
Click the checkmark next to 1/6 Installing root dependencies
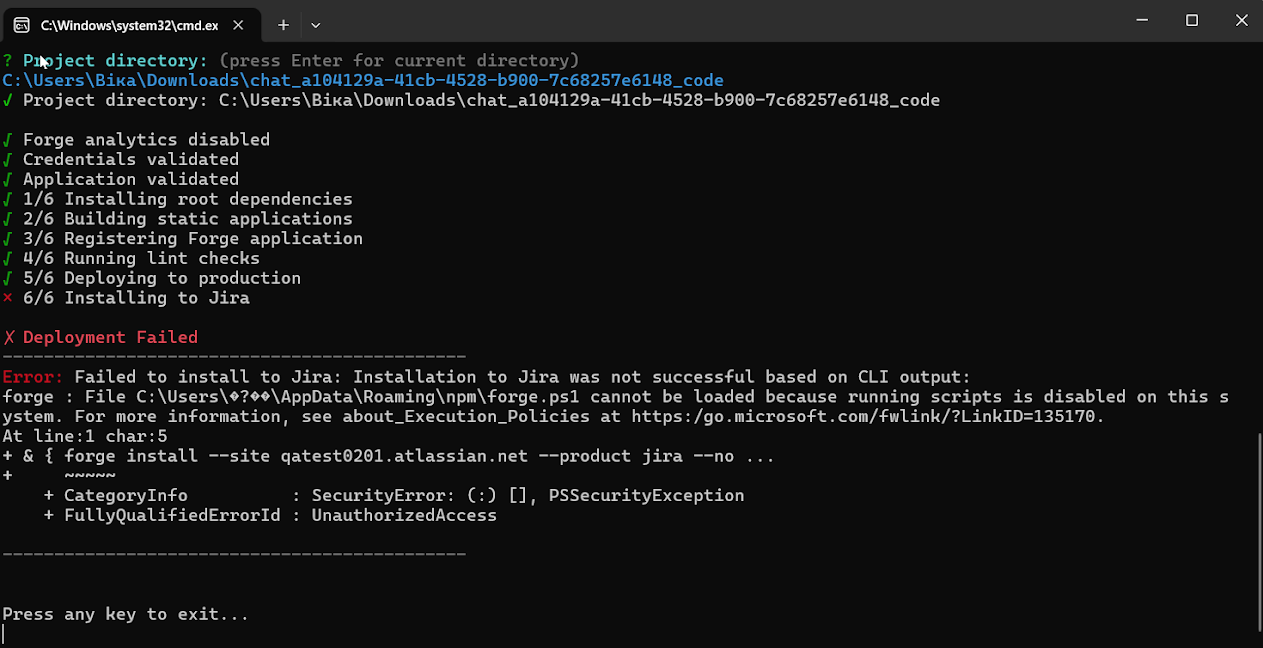pos(8,200)
